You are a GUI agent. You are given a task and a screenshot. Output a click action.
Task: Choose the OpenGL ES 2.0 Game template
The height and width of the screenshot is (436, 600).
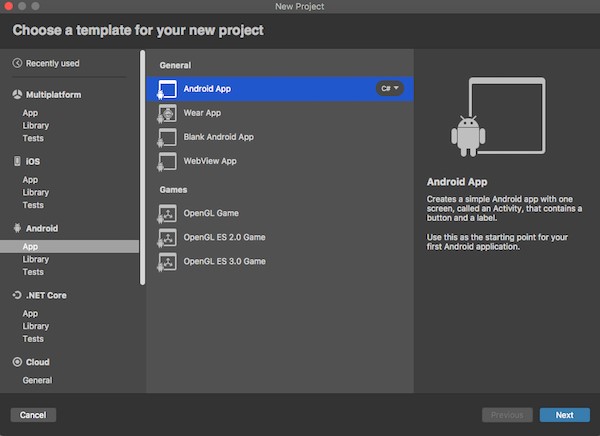(280, 237)
